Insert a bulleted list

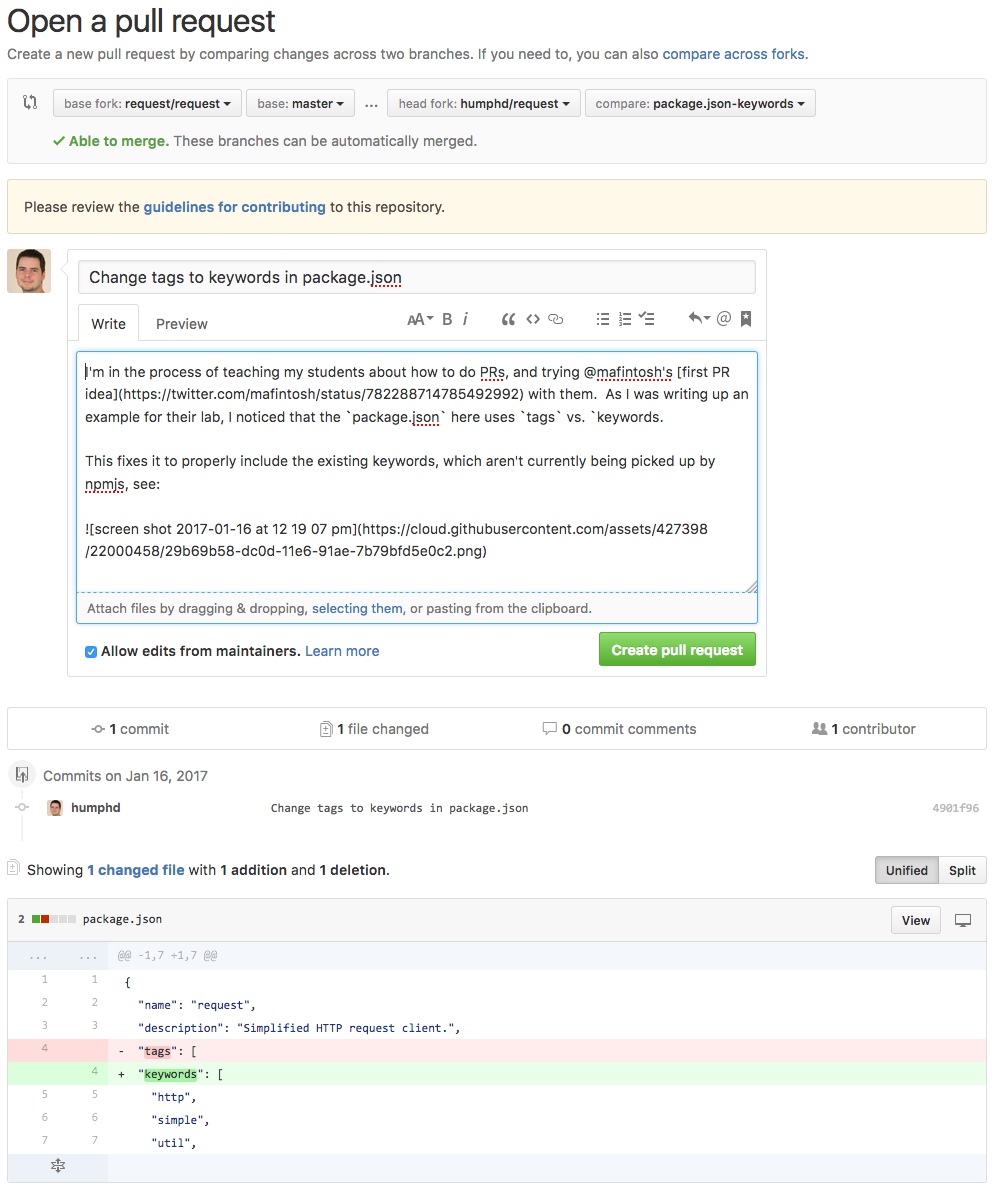(x=602, y=318)
